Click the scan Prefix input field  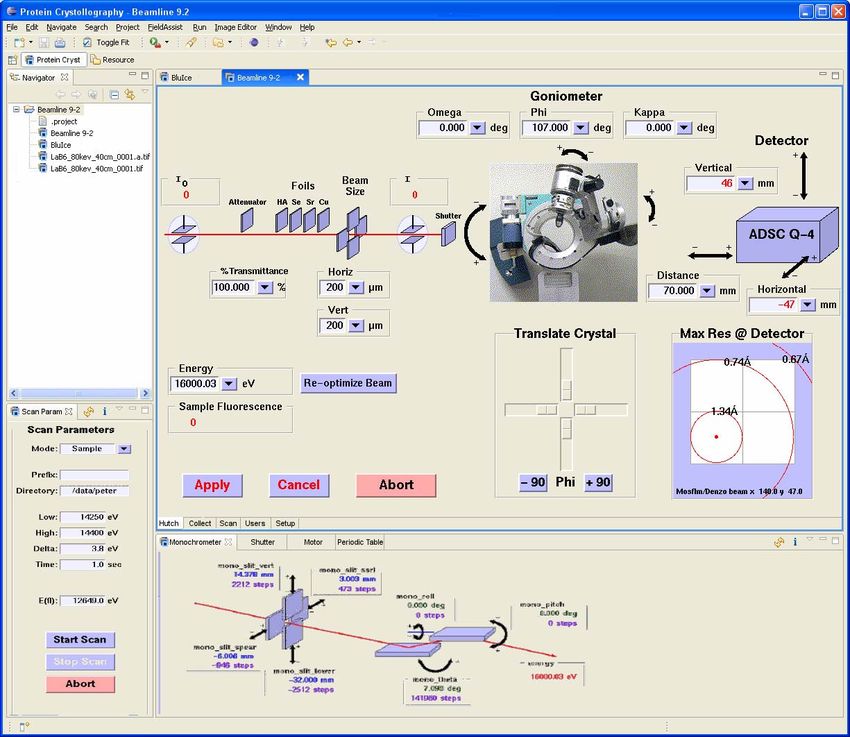tap(94, 475)
